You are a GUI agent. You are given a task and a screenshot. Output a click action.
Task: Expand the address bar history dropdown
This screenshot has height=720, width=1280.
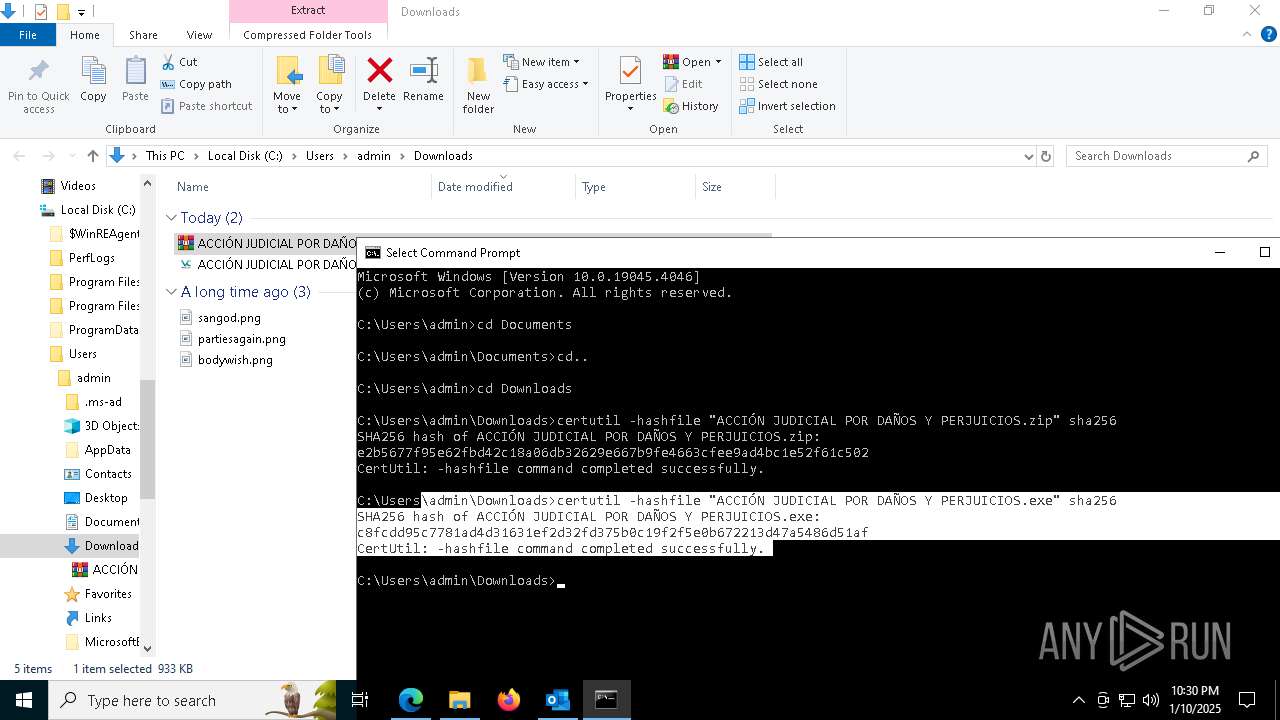pos(1028,156)
